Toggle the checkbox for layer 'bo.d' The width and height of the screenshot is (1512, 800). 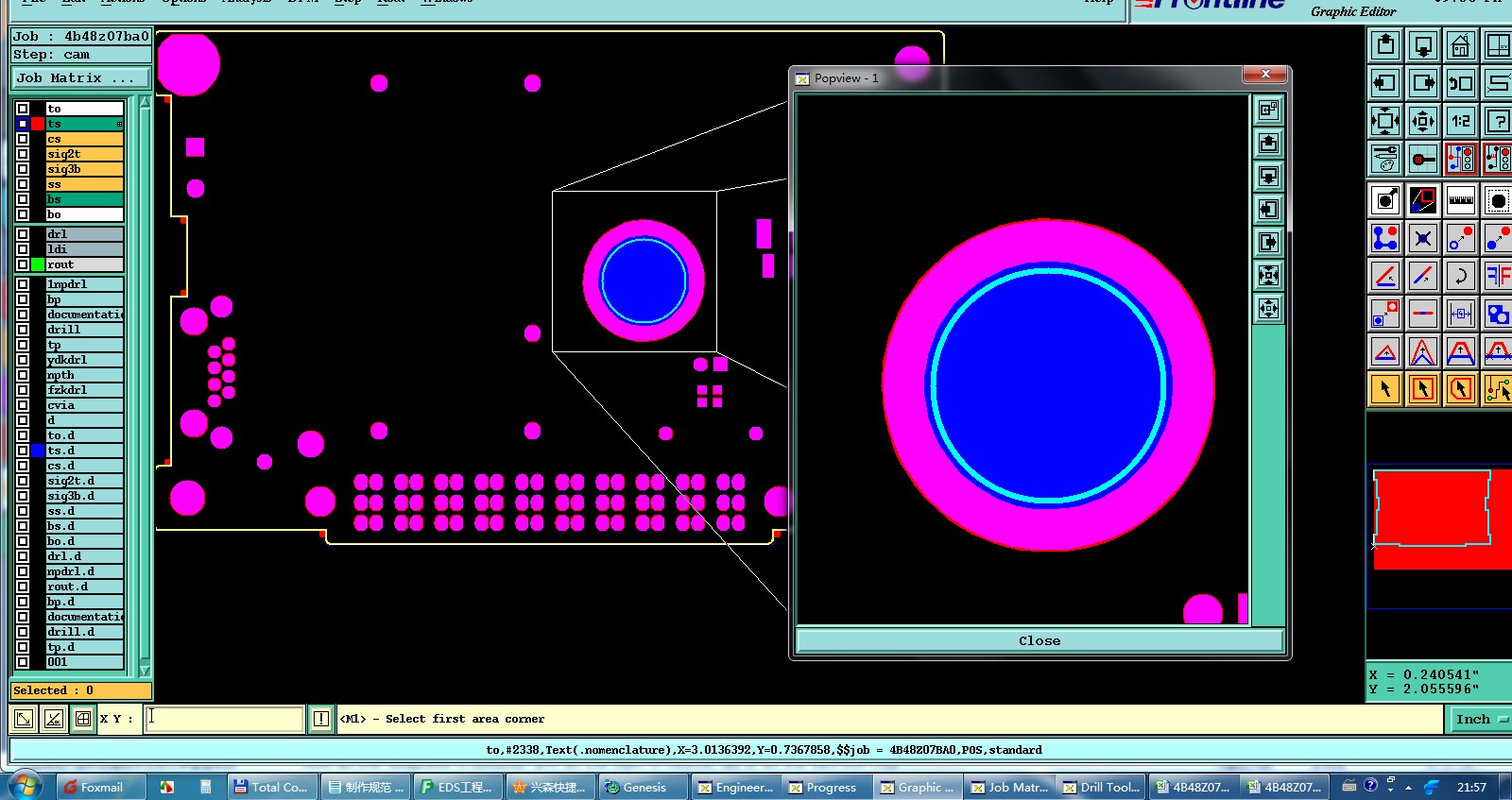(x=23, y=541)
